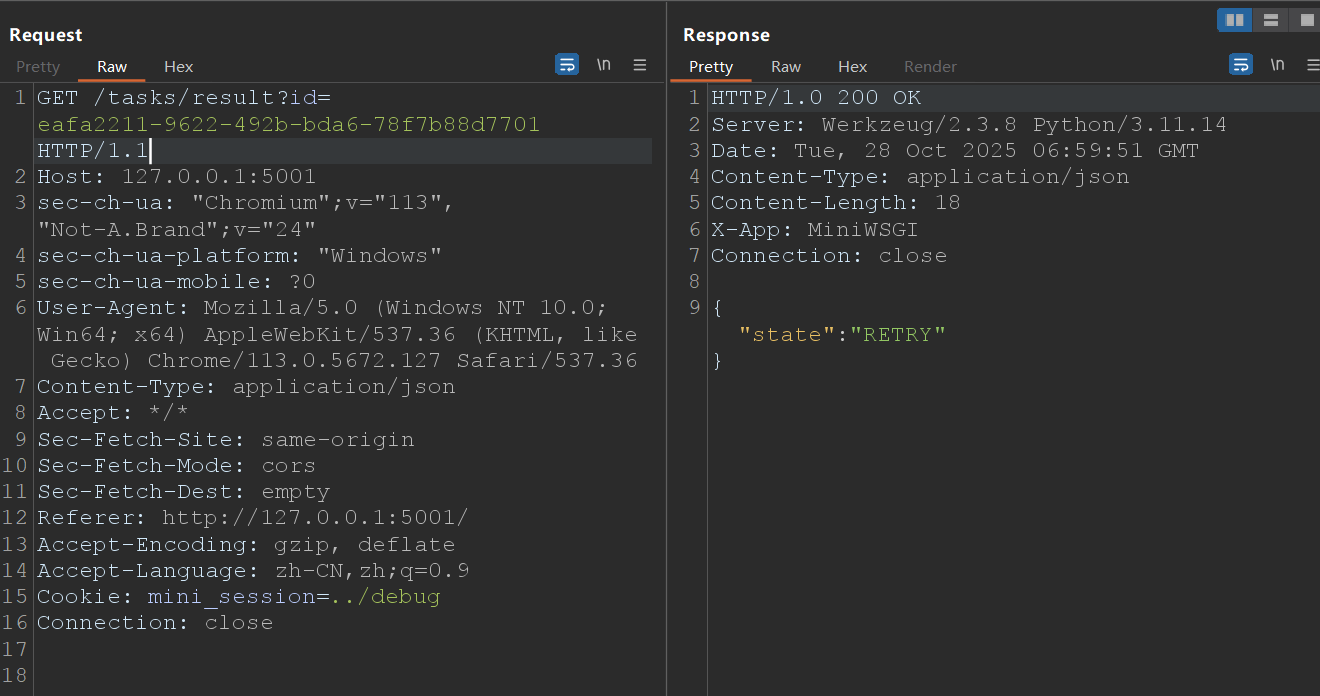Click the Host header line 127.0.0.1:5001
1320x696 pixels.
[218, 177]
